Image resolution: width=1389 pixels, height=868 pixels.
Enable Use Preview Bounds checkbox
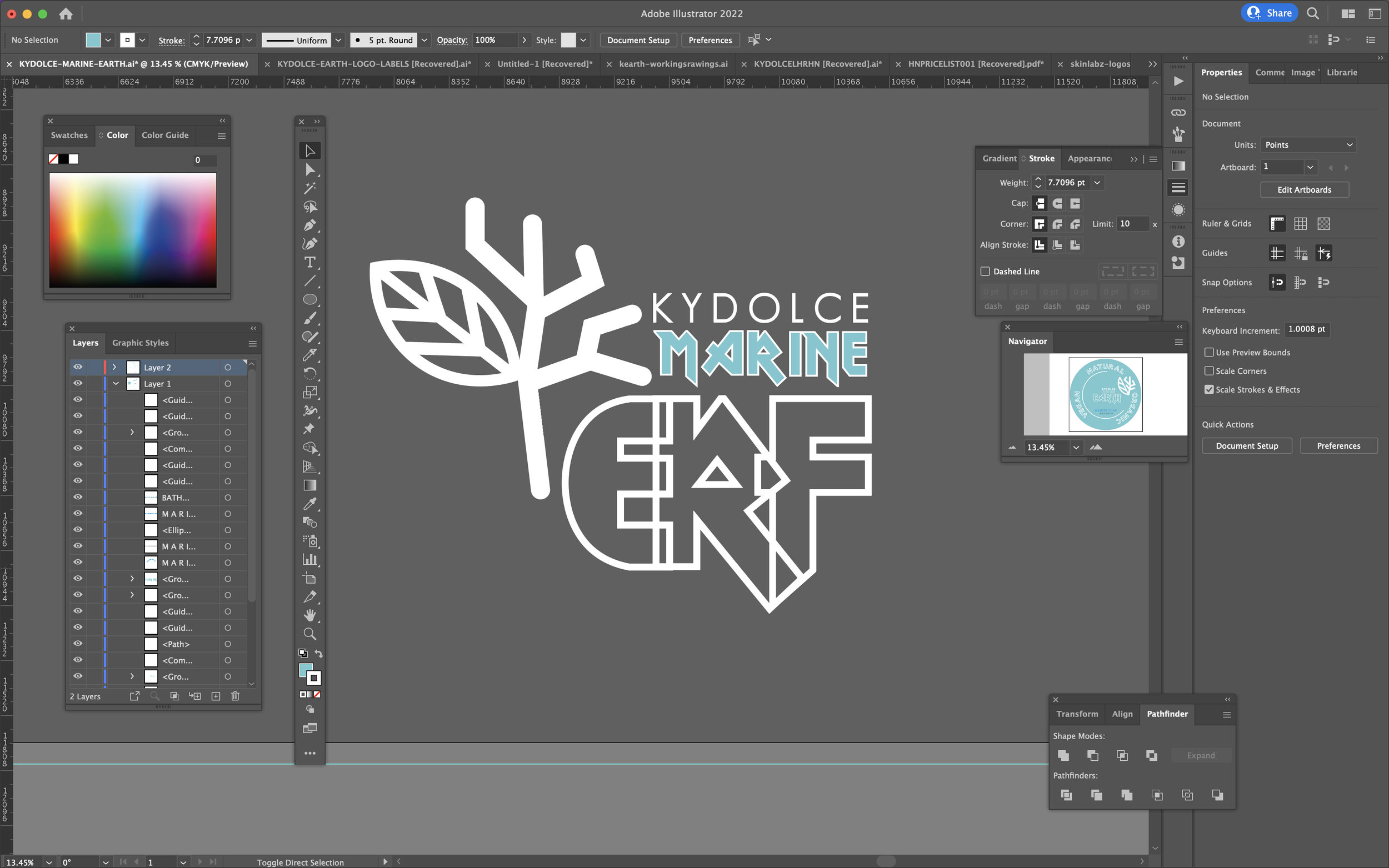pyautogui.click(x=1208, y=353)
